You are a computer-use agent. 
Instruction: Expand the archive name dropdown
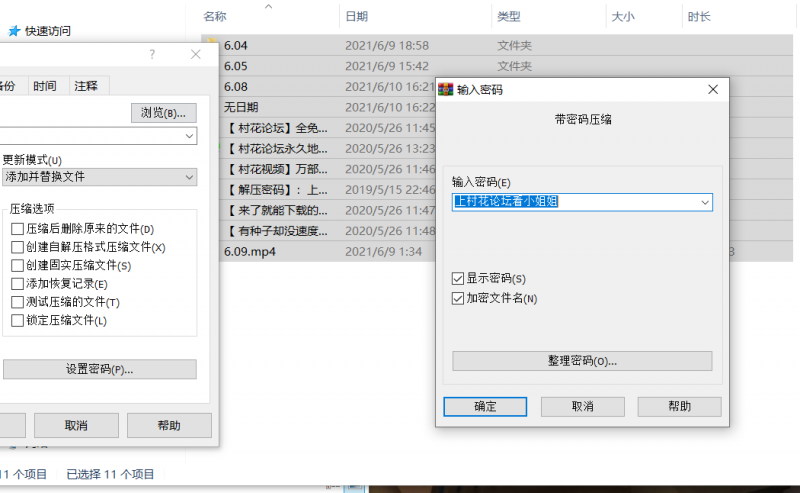click(x=189, y=136)
